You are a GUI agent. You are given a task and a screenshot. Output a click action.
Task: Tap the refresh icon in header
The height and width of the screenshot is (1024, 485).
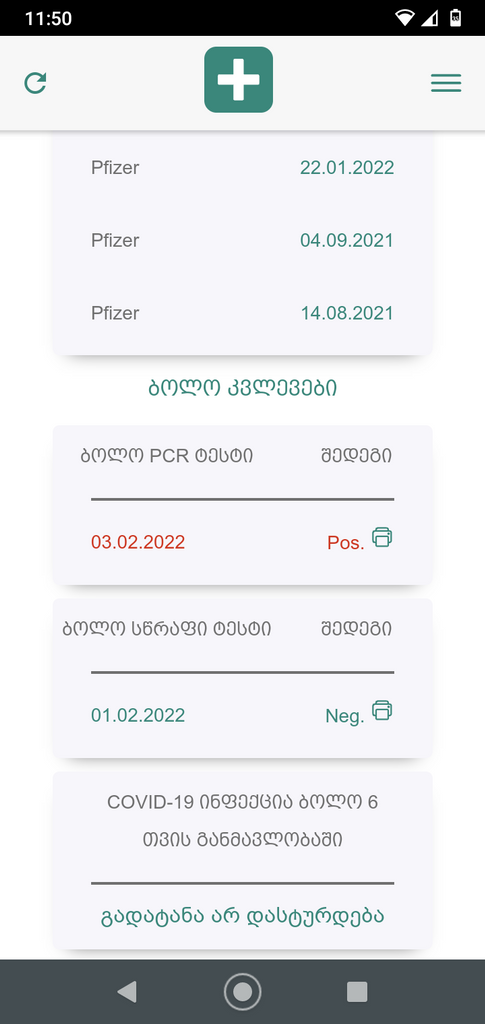coord(35,83)
